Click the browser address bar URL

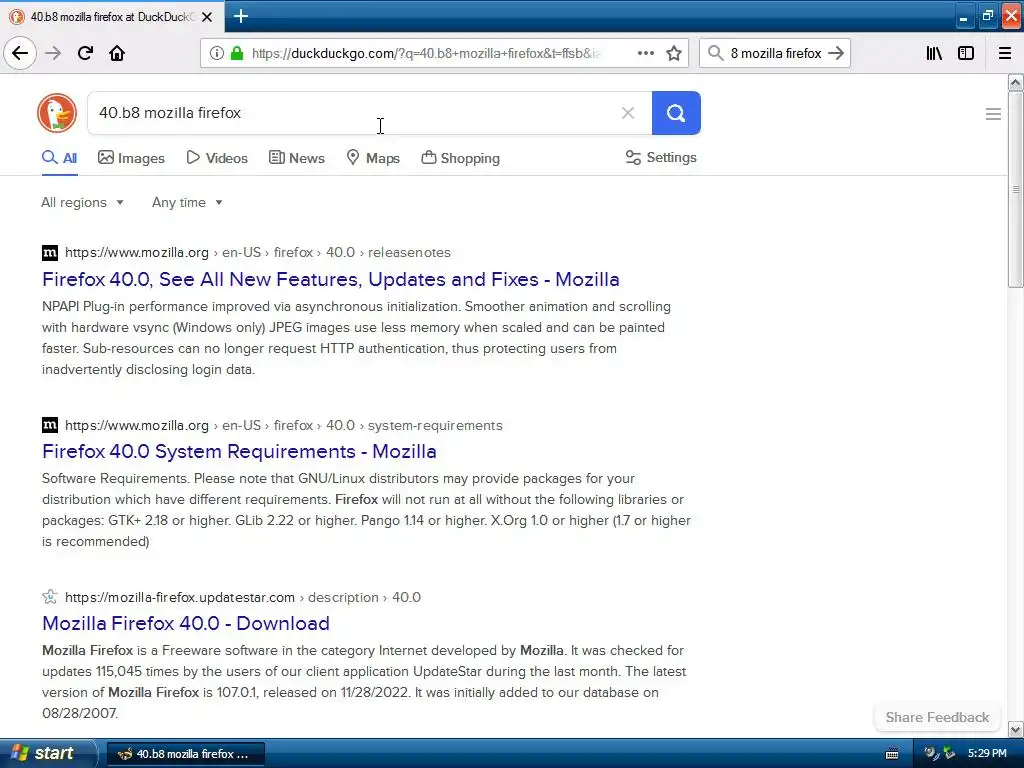(x=426, y=53)
